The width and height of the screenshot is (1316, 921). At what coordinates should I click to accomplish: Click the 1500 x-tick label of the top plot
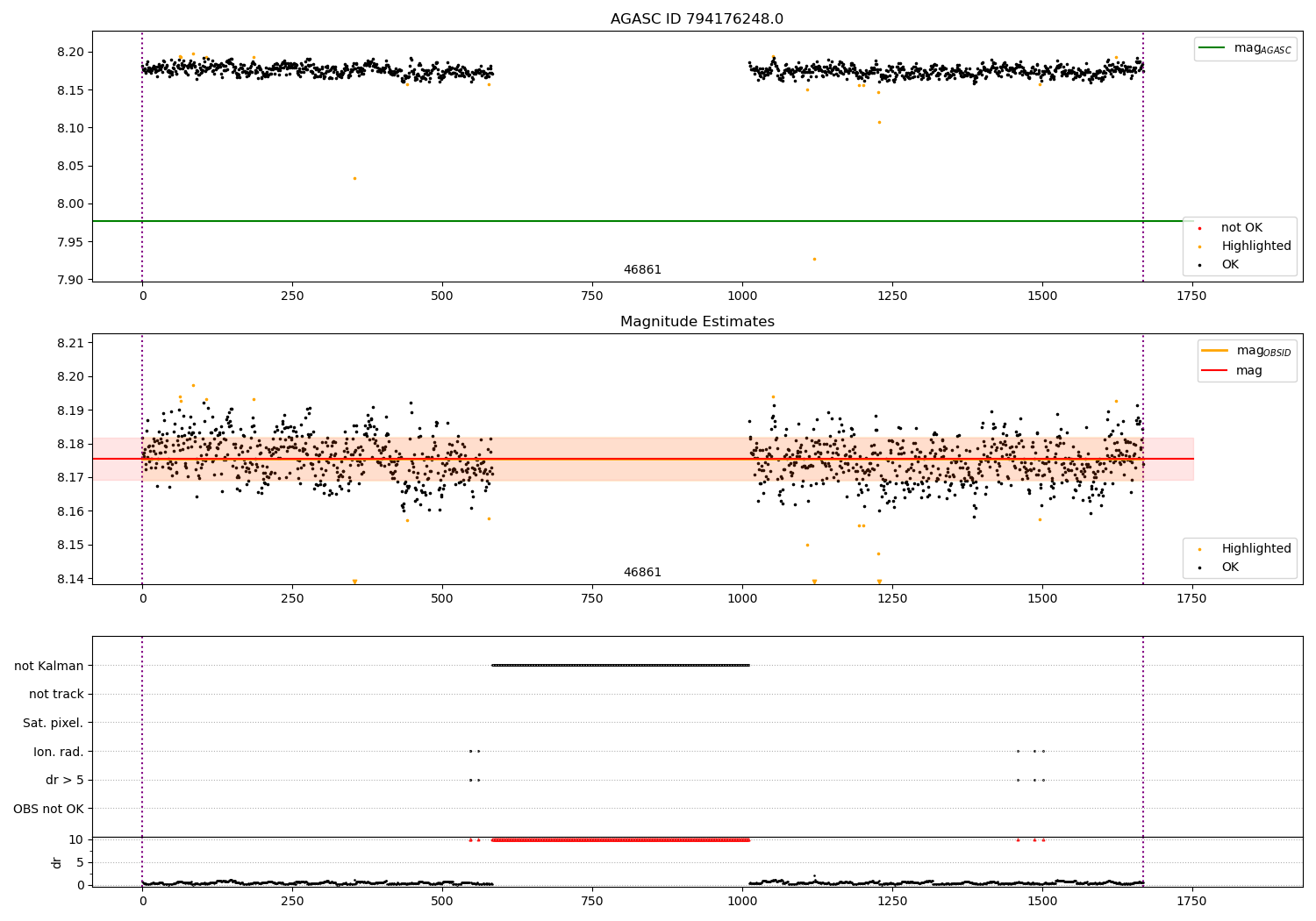[x=1041, y=296]
